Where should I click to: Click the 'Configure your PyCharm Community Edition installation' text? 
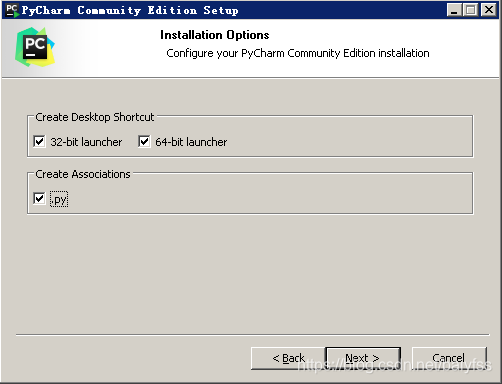point(298,53)
